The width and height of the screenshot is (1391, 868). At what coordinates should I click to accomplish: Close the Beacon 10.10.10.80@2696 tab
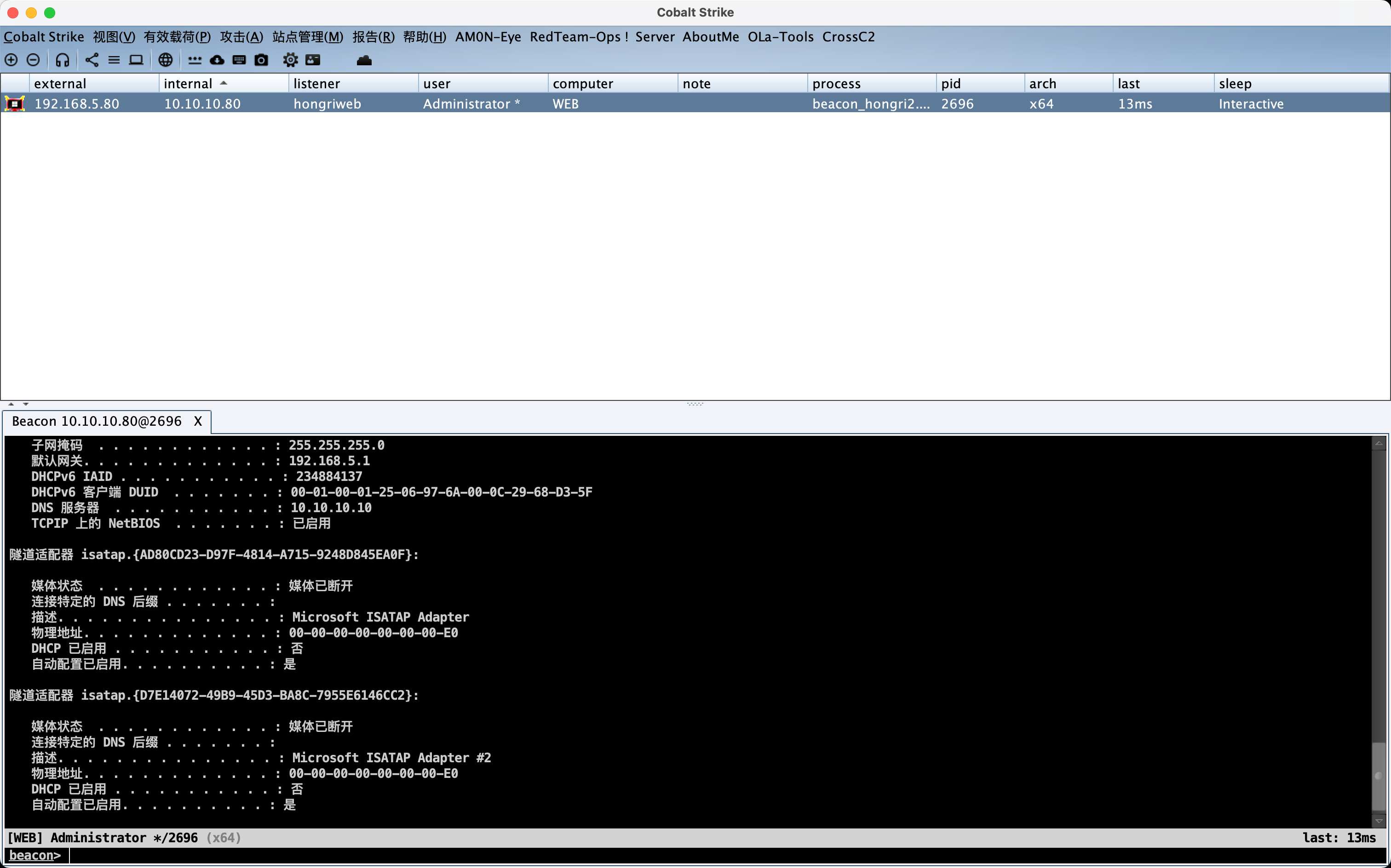[x=198, y=422]
